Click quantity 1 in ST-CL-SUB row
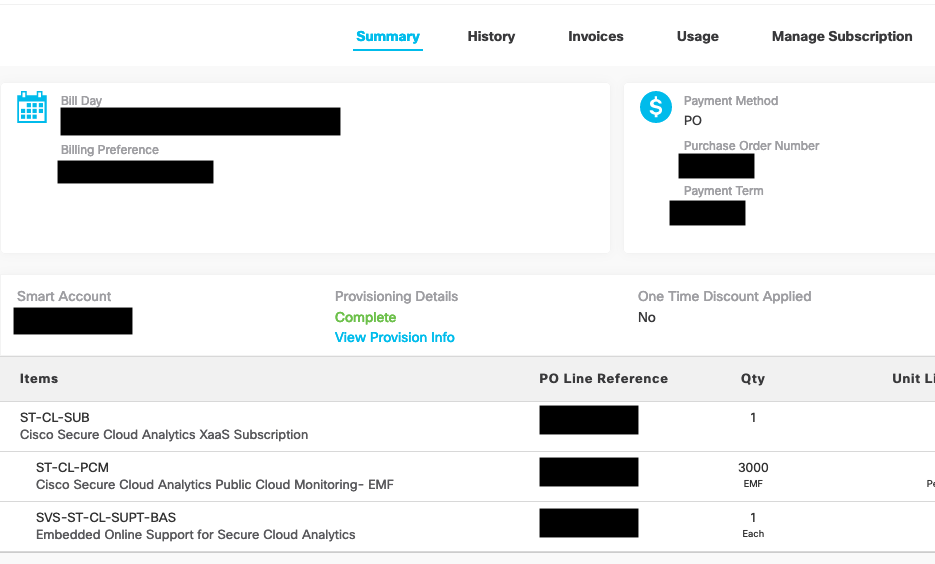The image size is (935, 564). (x=753, y=417)
